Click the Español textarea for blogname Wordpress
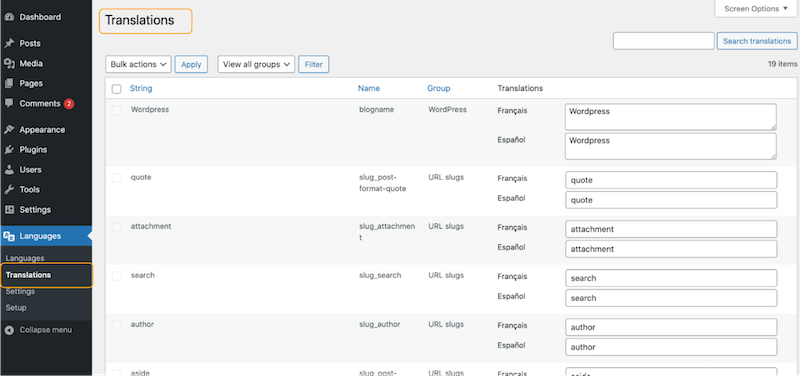The width and height of the screenshot is (800, 376). coord(671,146)
